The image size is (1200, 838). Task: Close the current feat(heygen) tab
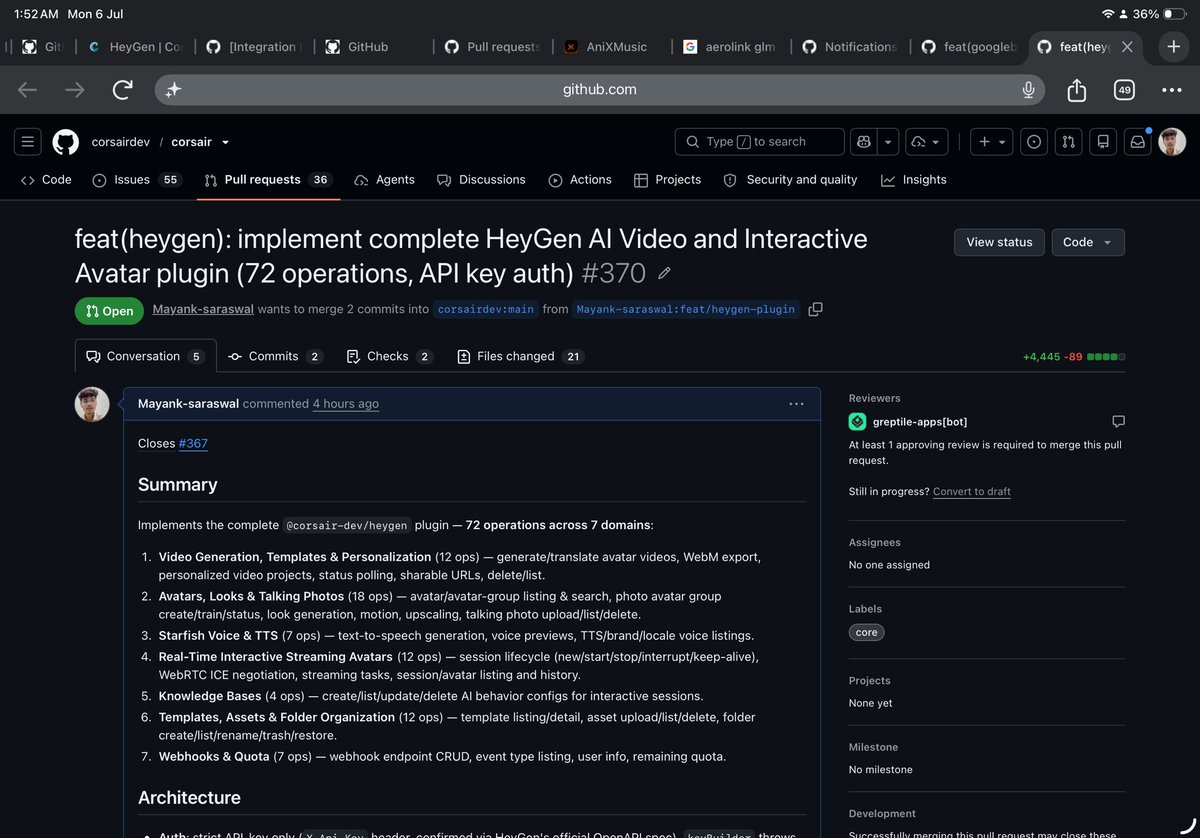click(x=1127, y=47)
